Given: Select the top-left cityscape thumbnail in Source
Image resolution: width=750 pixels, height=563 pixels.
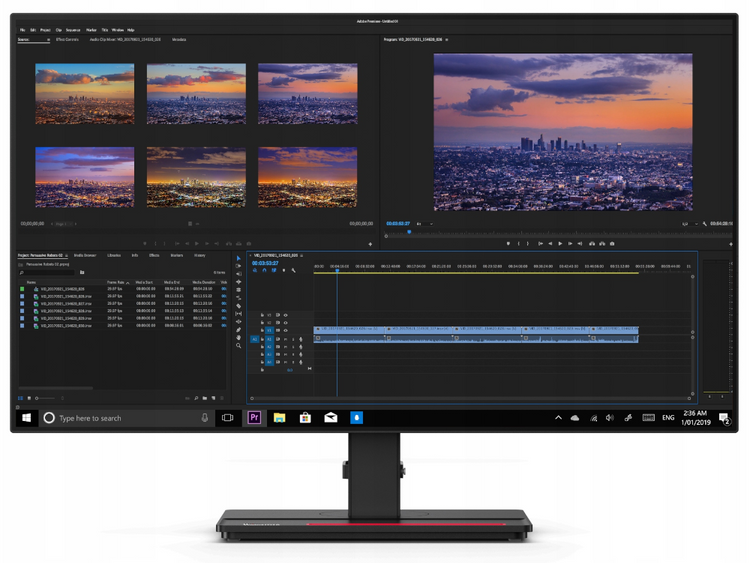Looking at the screenshot, I should point(84,94).
